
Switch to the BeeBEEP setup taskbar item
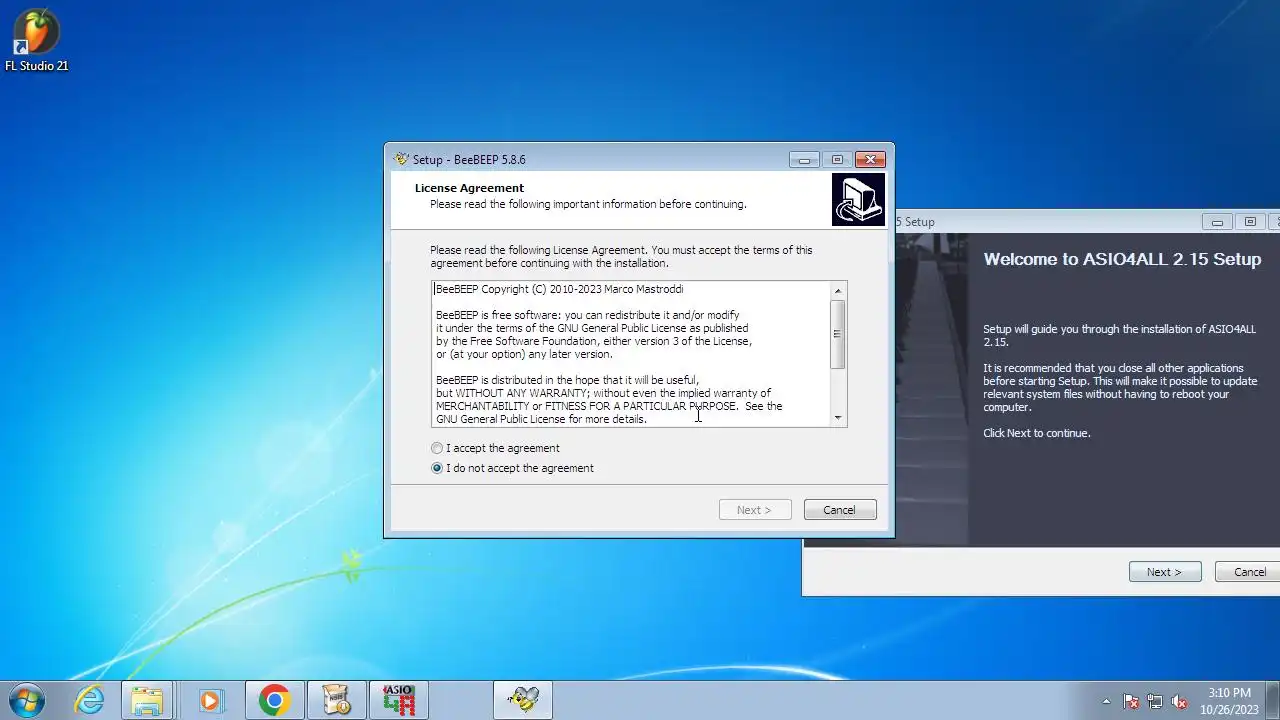tap(523, 701)
